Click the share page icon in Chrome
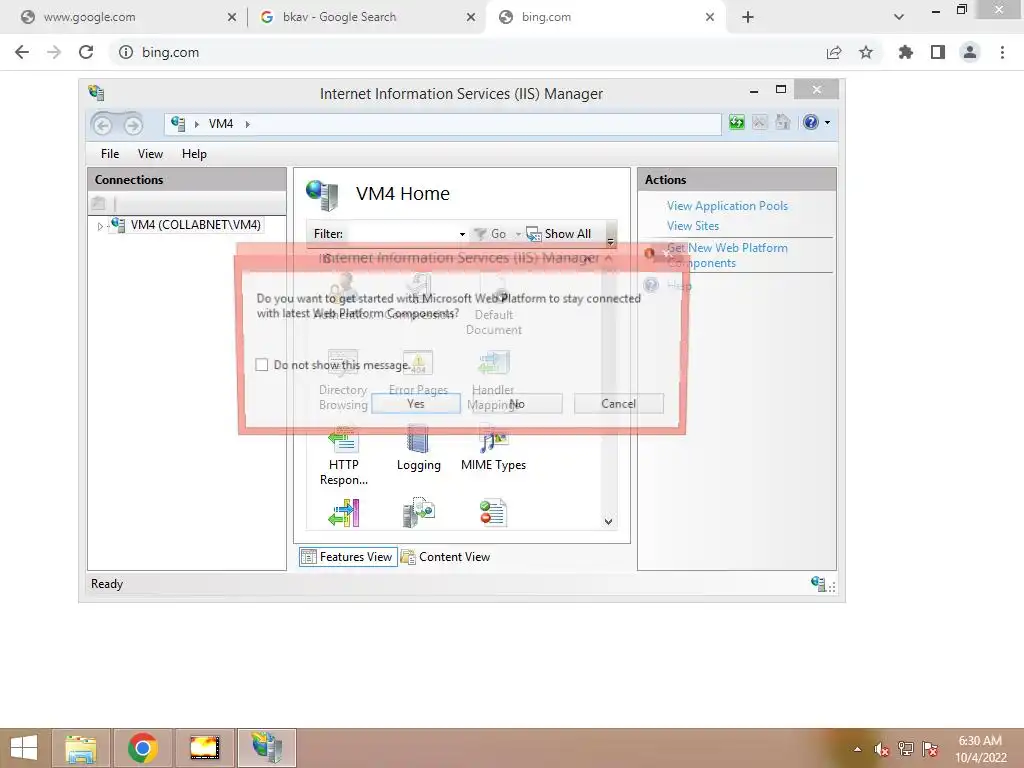The width and height of the screenshot is (1024, 768). 834,52
